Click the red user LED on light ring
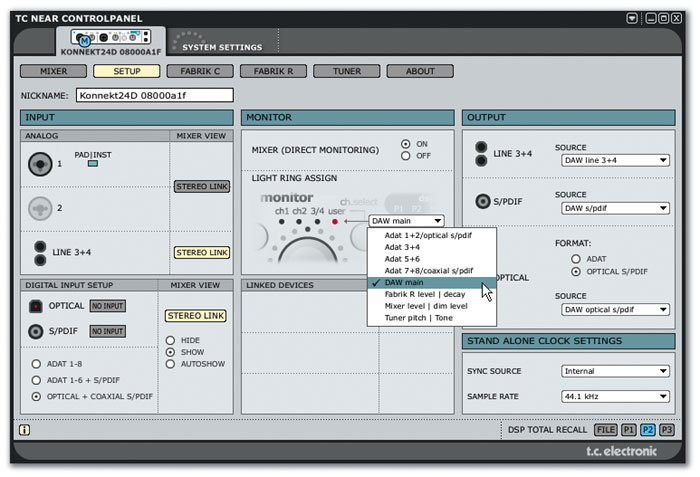 (x=335, y=221)
